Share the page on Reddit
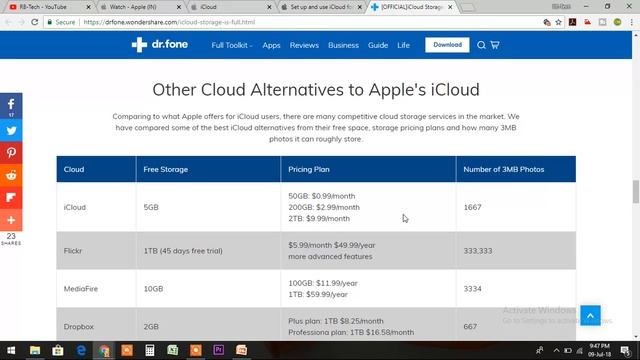The image size is (640, 360). click(x=11, y=175)
